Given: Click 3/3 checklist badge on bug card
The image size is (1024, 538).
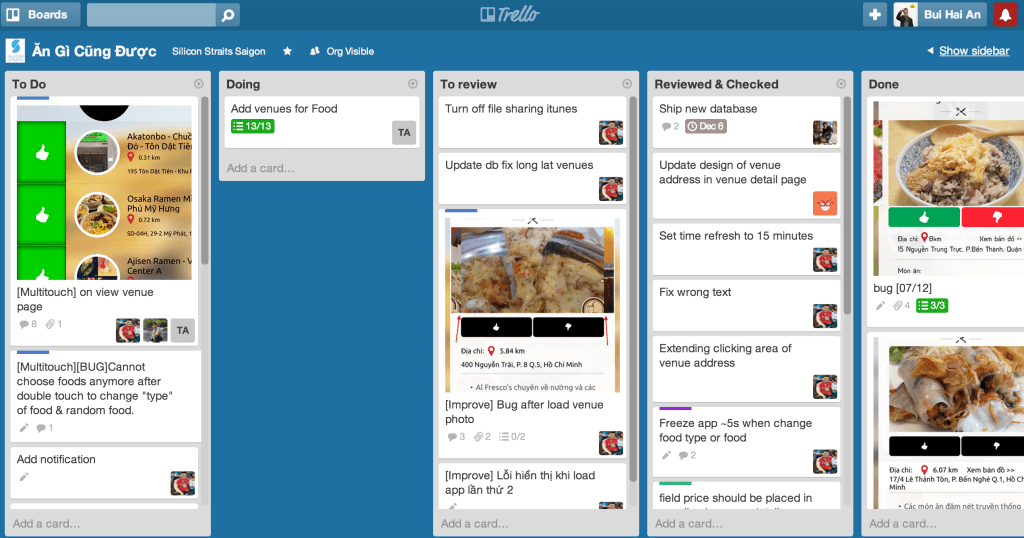Looking at the screenshot, I should coord(931,306).
